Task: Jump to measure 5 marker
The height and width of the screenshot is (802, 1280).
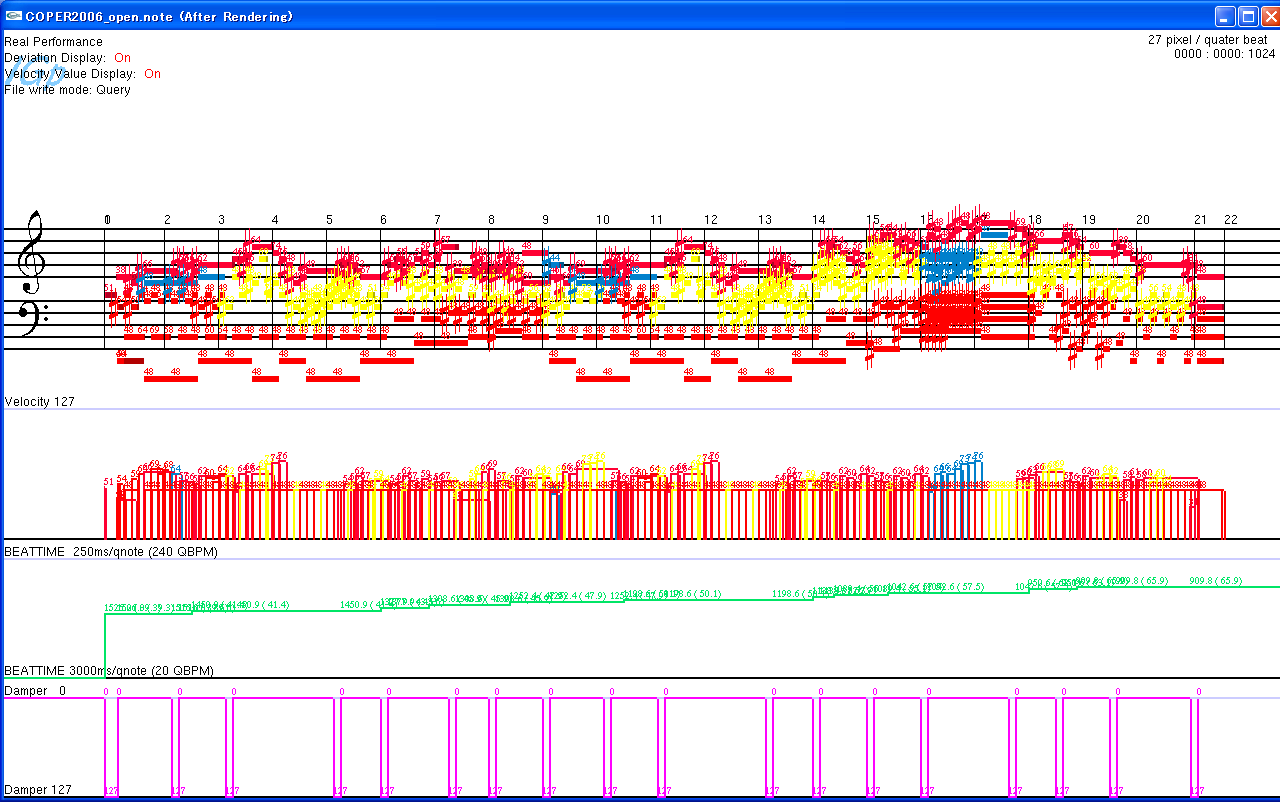Action: click(x=329, y=220)
